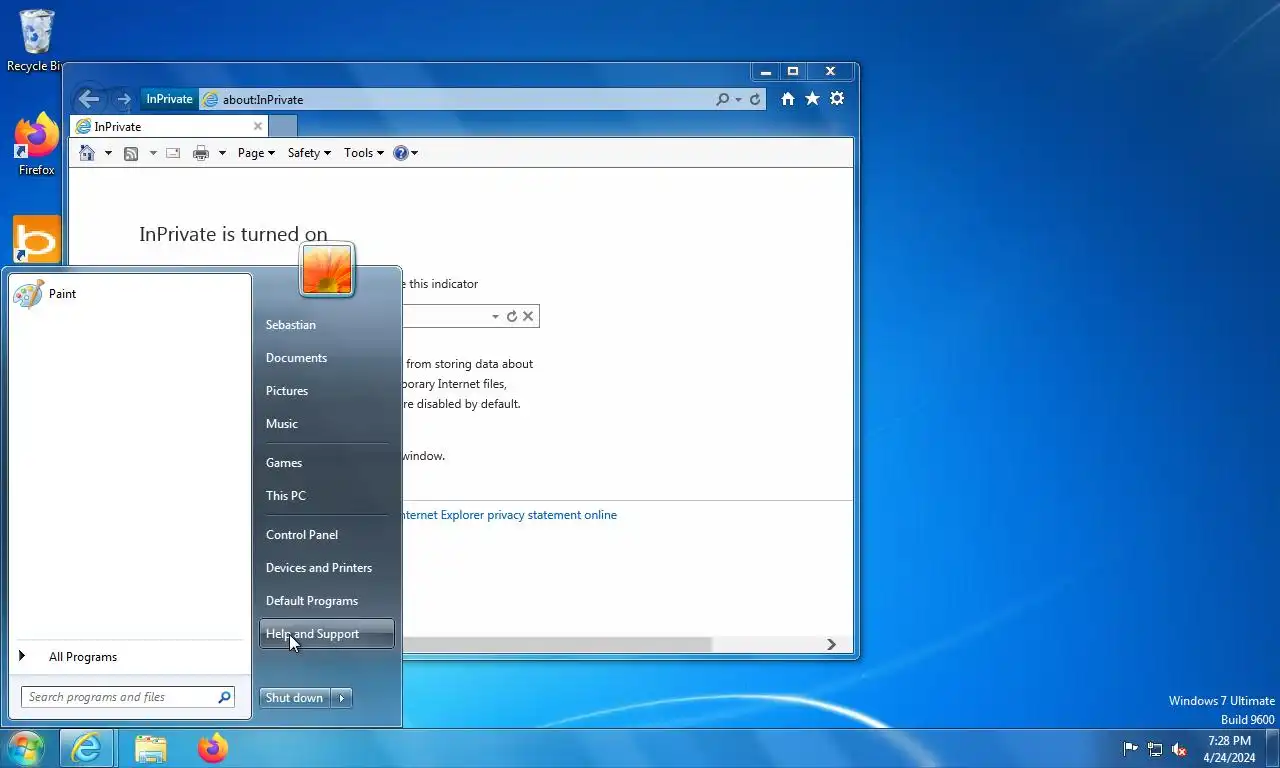Refresh the page from the address bar

pos(755,99)
